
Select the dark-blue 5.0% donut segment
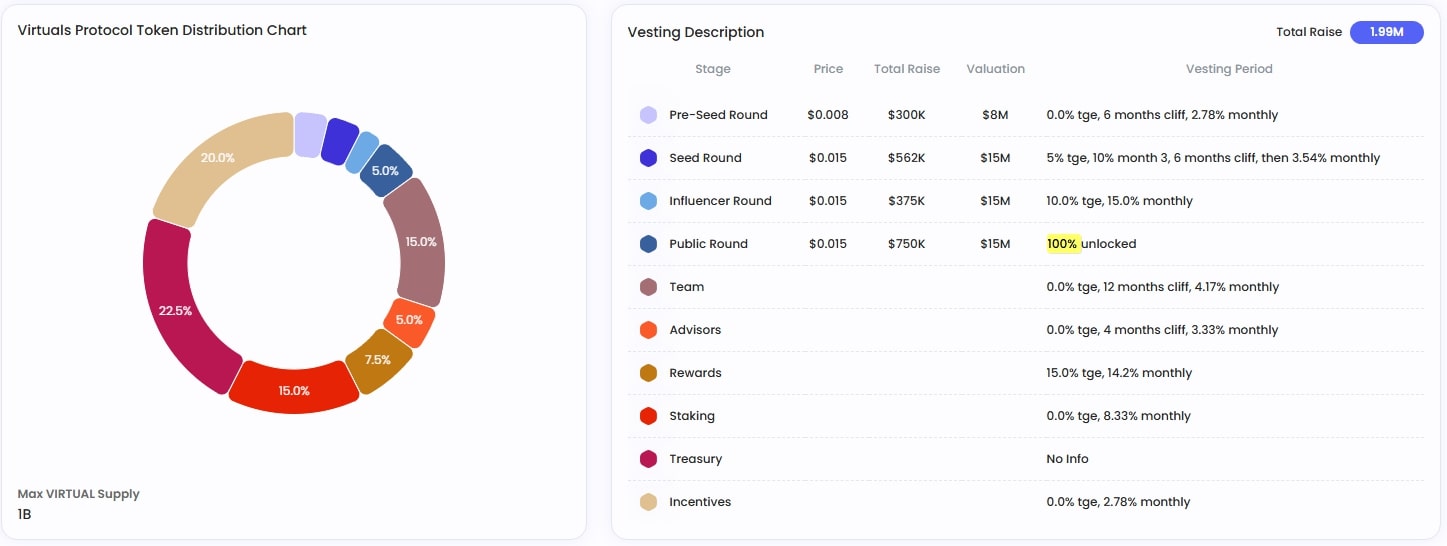[386, 171]
